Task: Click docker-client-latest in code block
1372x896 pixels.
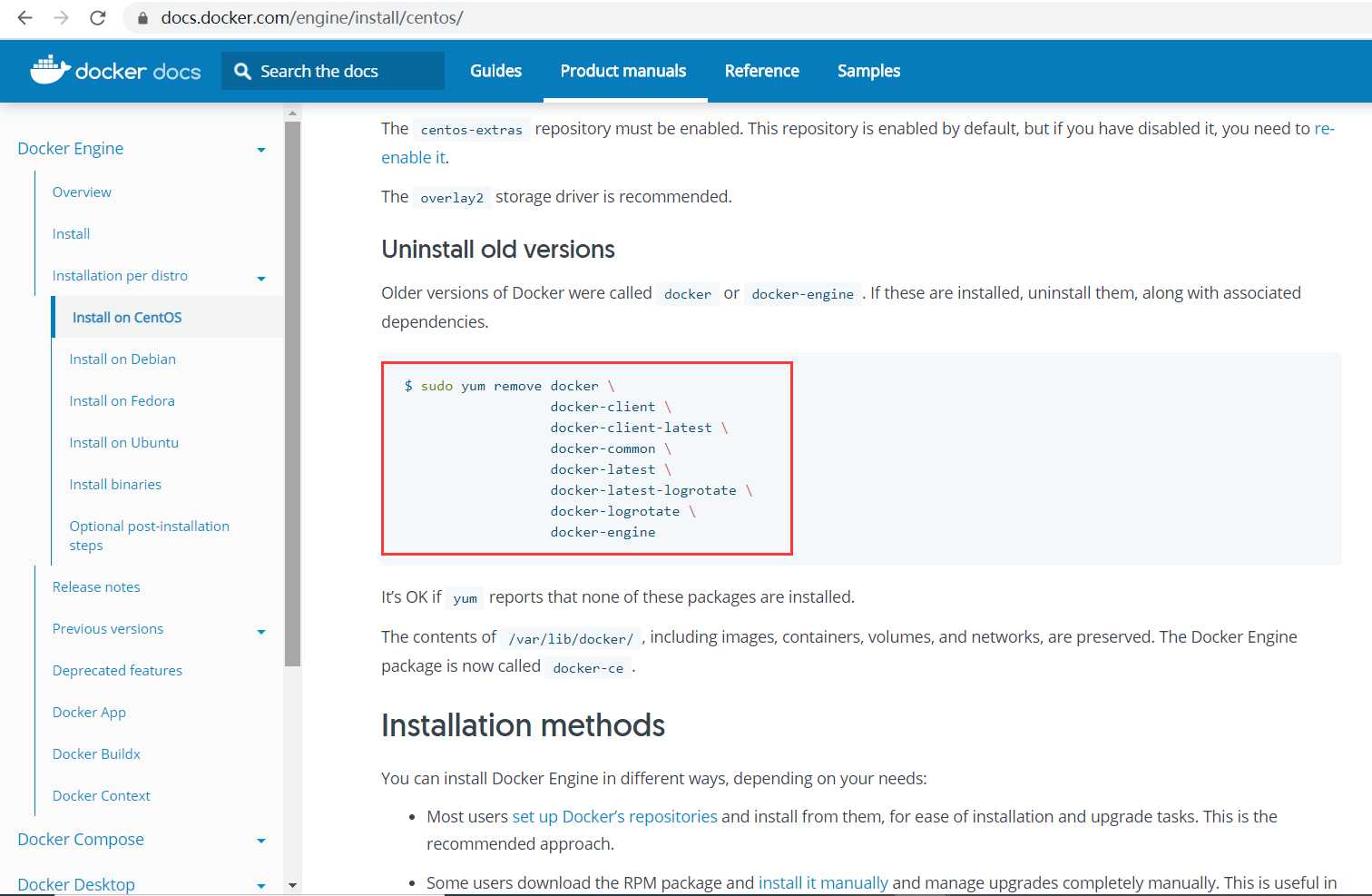Action: tap(631, 428)
